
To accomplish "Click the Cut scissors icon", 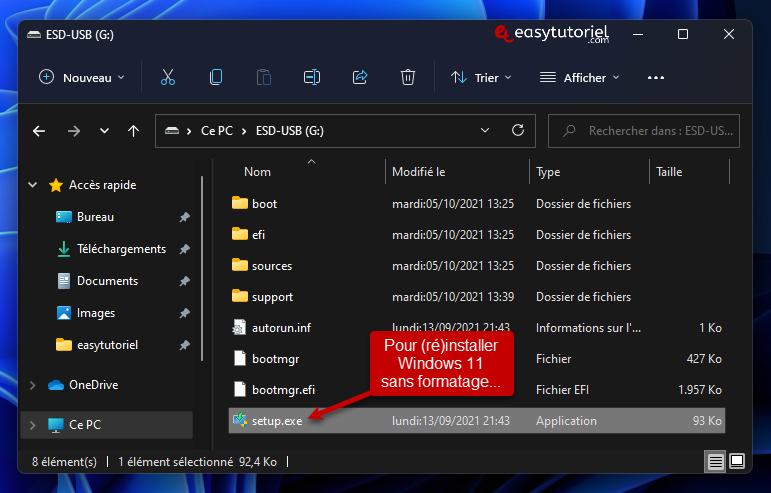I will [168, 78].
